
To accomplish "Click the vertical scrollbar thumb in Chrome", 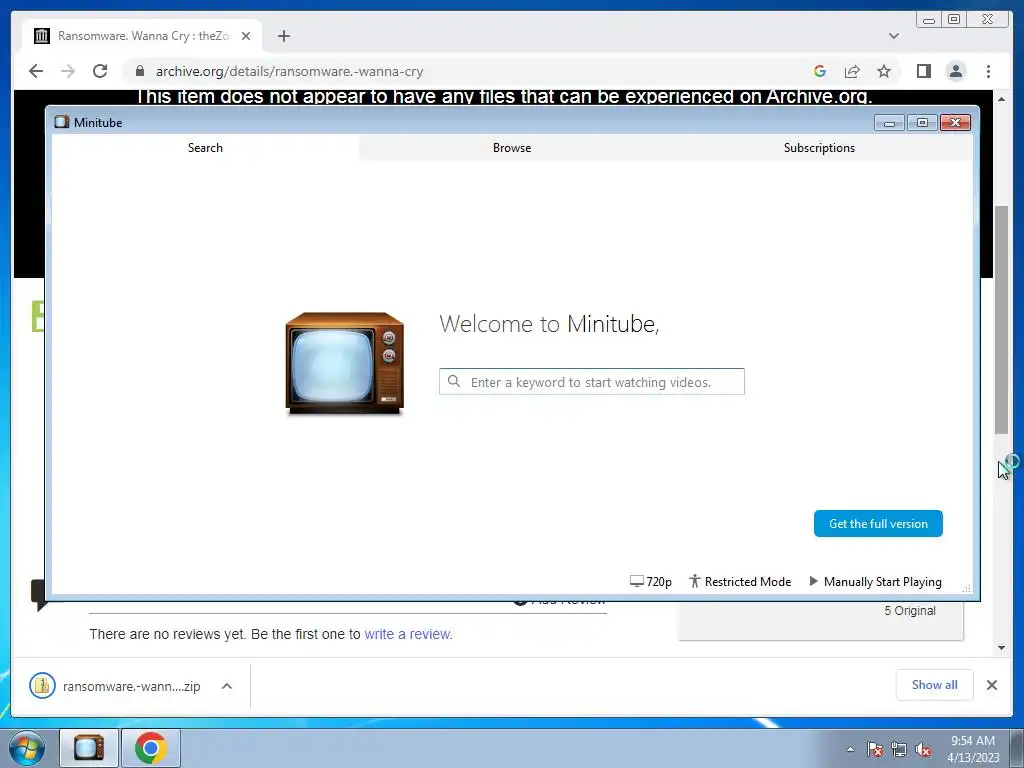I will 1001,320.
